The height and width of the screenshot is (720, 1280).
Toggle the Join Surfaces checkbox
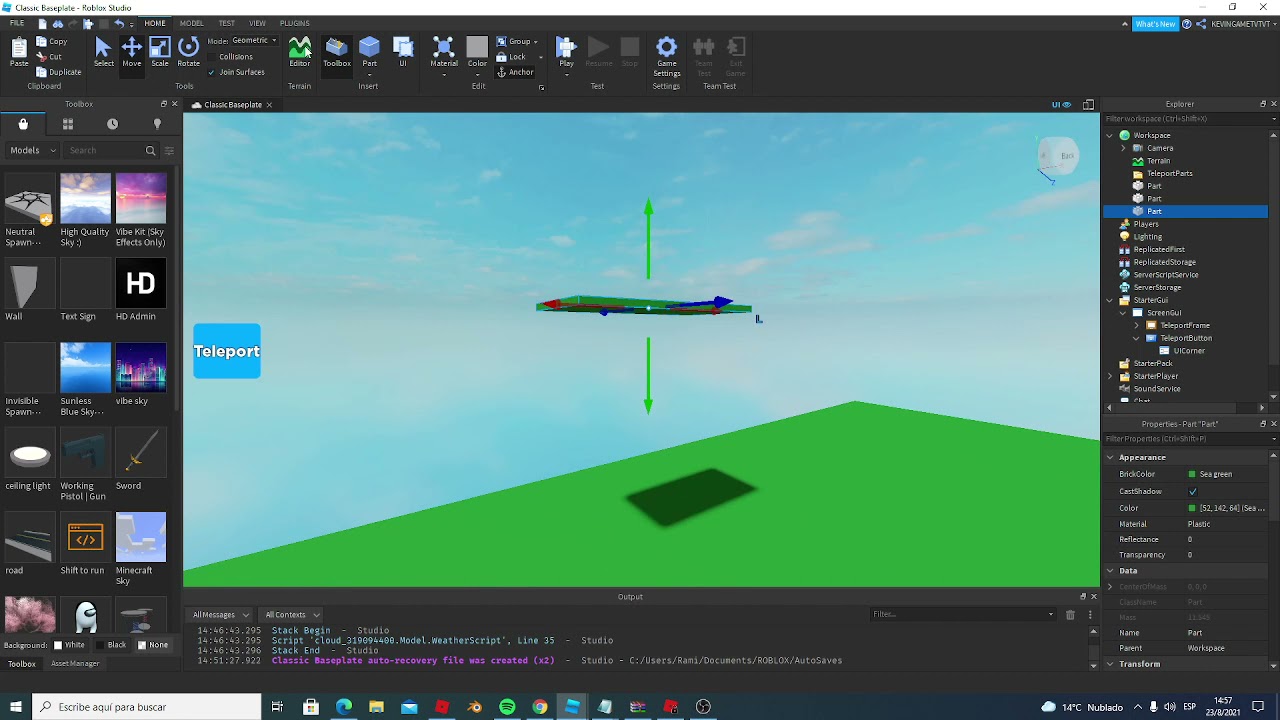coord(212,72)
